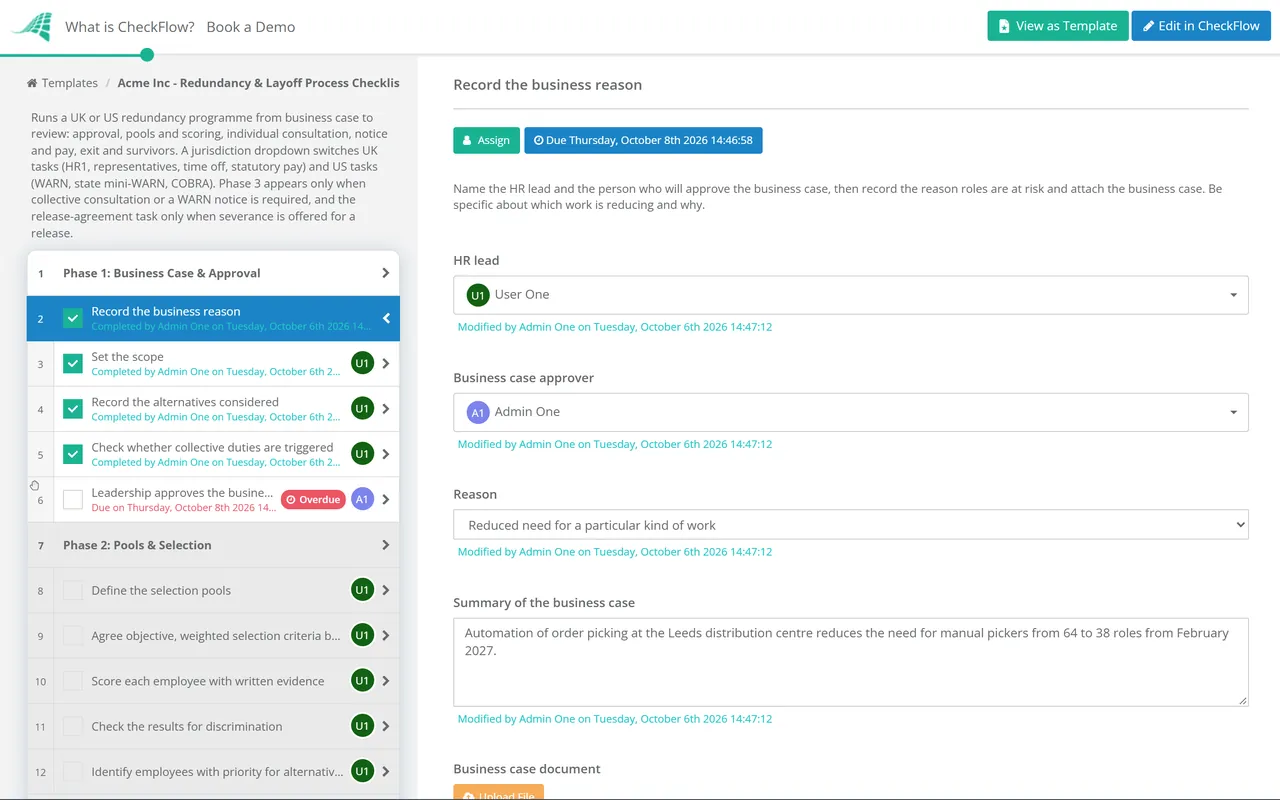The width and height of the screenshot is (1280, 800).
Task: Open the Reason dropdown
Action: tap(851, 525)
